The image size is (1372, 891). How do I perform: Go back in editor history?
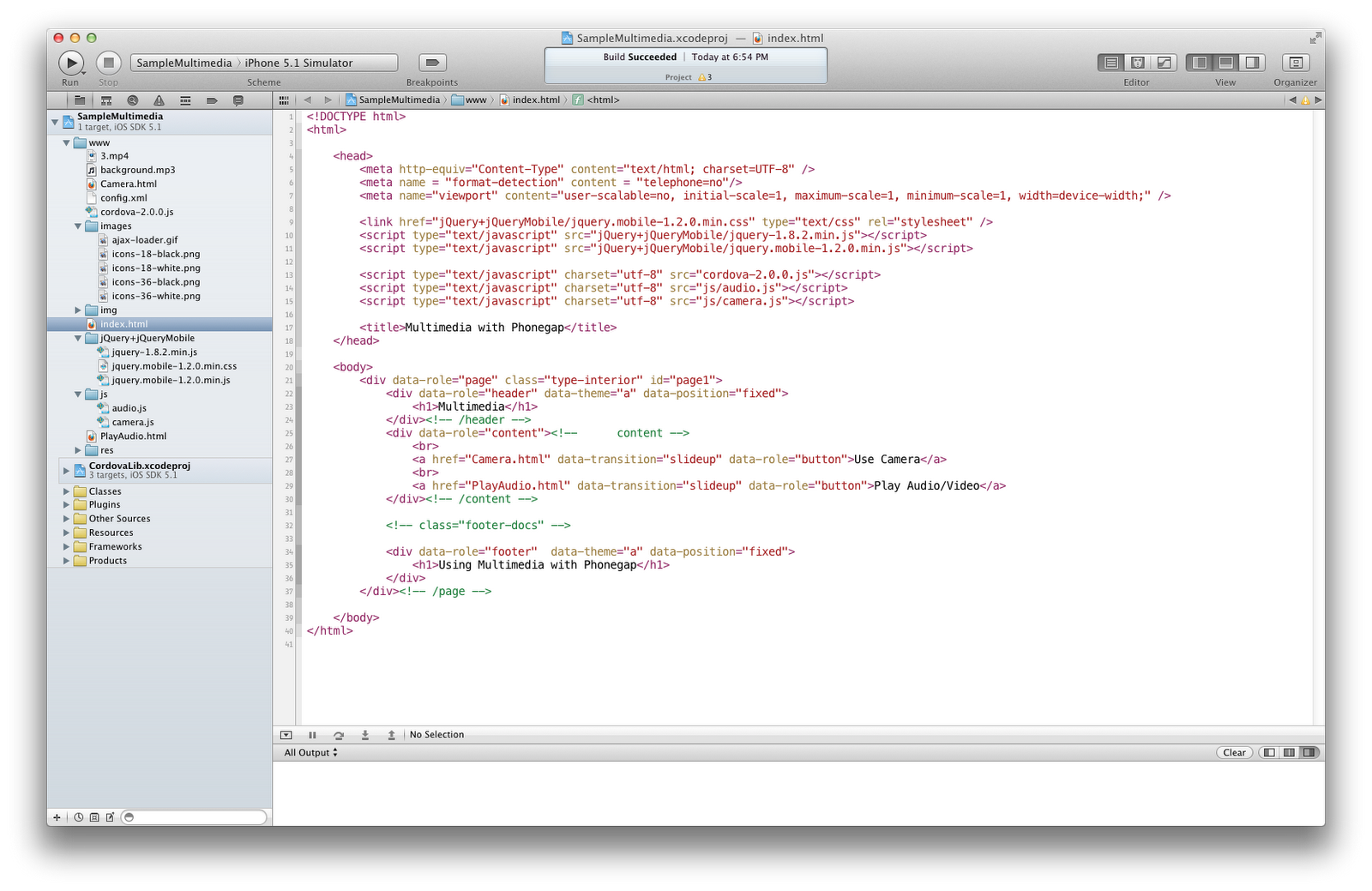click(x=308, y=100)
